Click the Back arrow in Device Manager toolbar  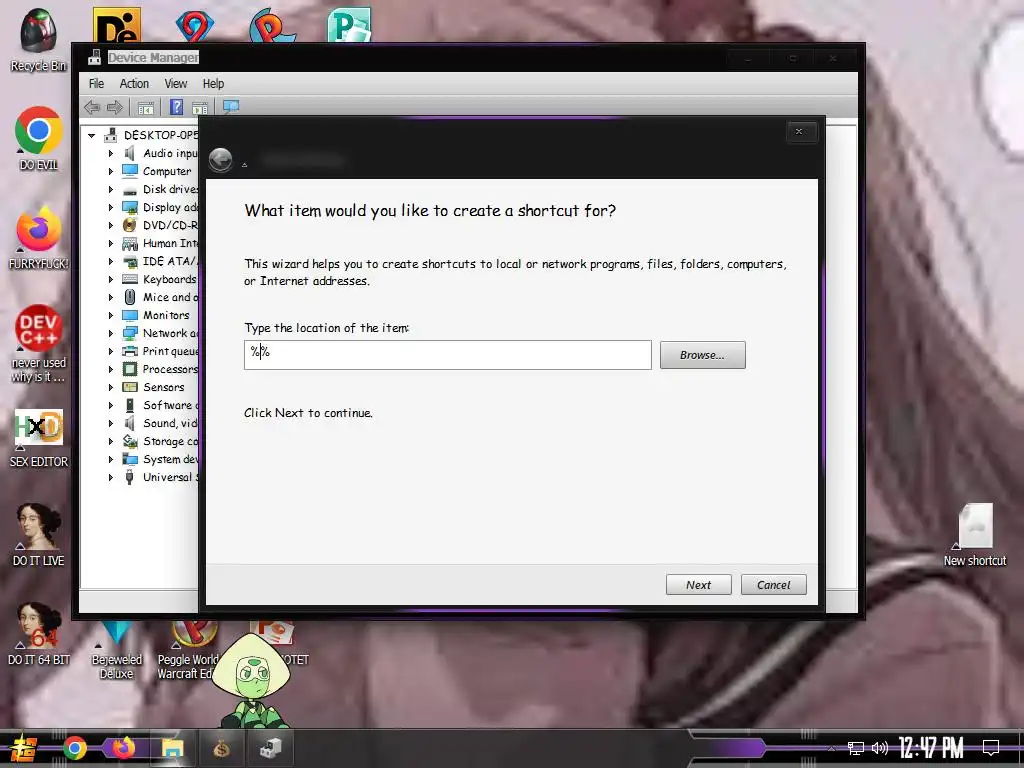[92, 107]
